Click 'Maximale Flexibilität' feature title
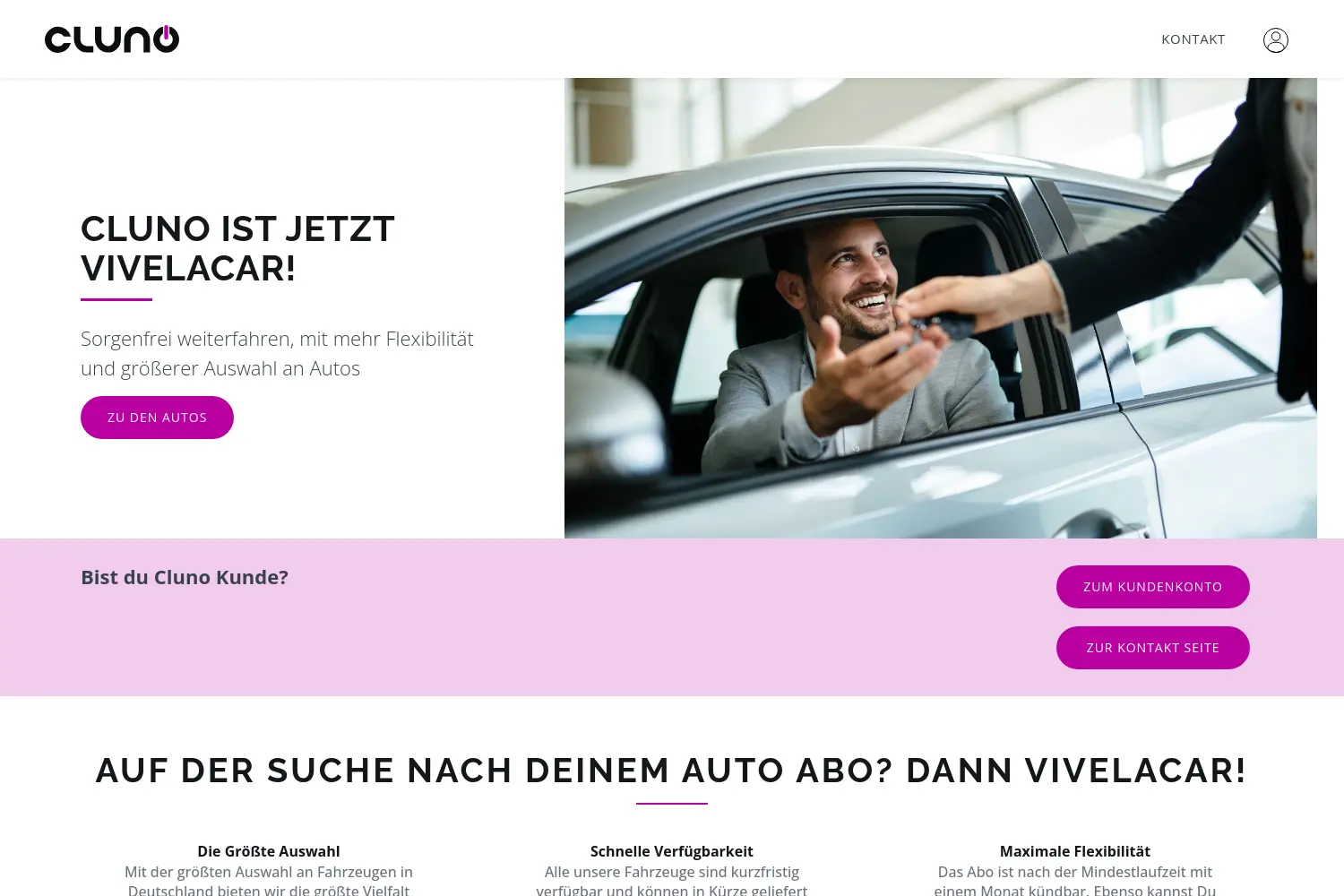Viewport: 1344px width, 896px height. pyautogui.click(x=1075, y=851)
